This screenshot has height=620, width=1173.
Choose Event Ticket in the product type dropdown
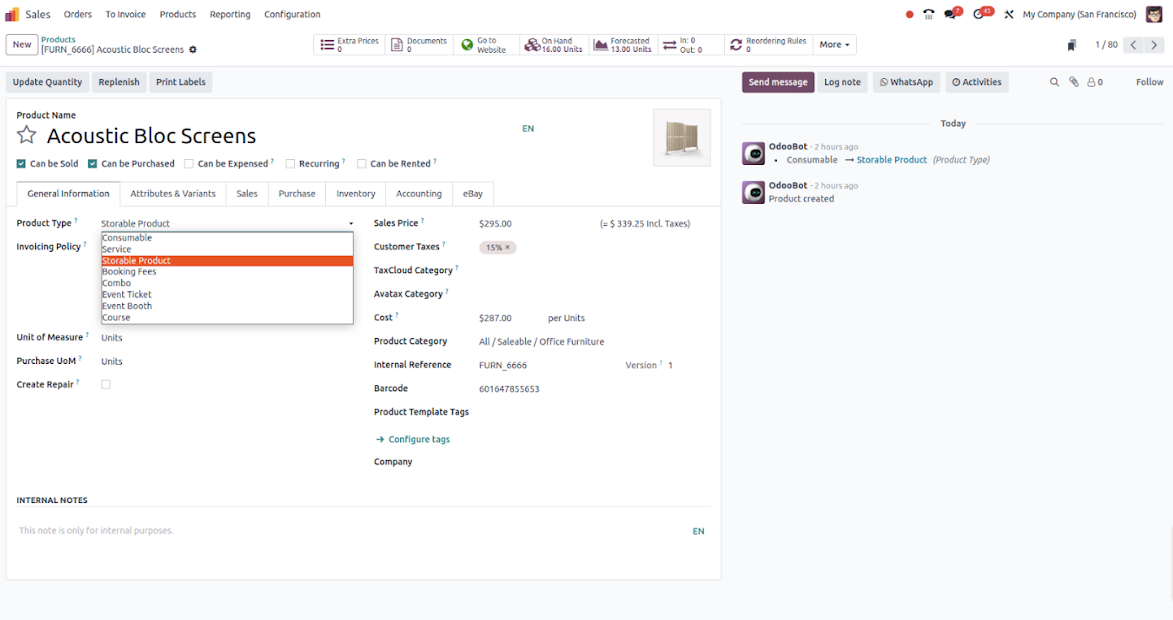pyautogui.click(x=127, y=295)
